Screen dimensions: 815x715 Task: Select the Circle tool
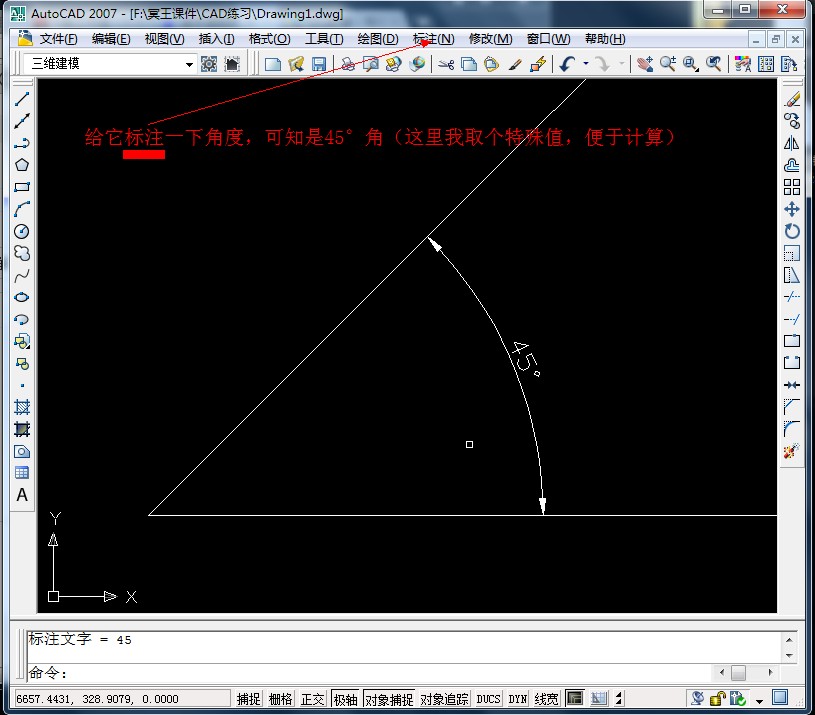[22, 231]
